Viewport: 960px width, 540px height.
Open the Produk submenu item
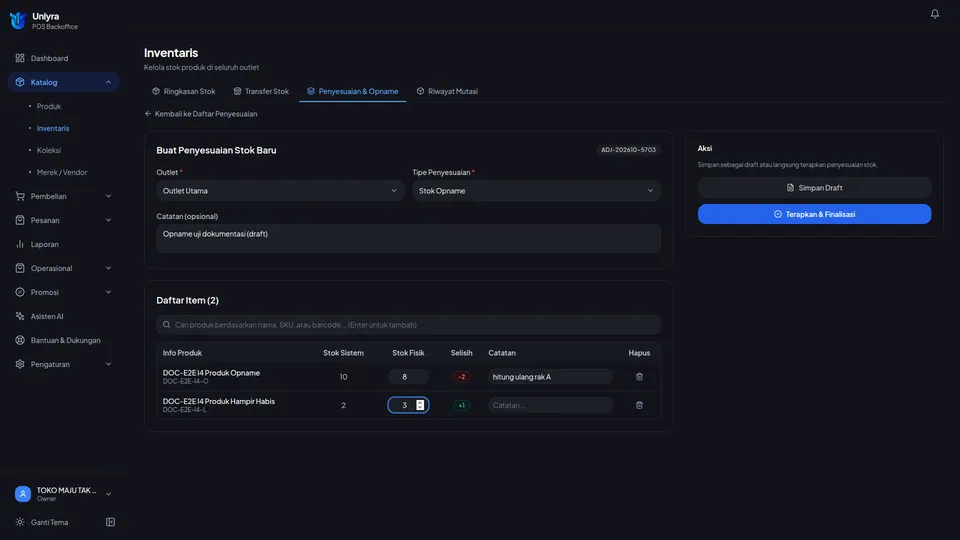pos(48,106)
